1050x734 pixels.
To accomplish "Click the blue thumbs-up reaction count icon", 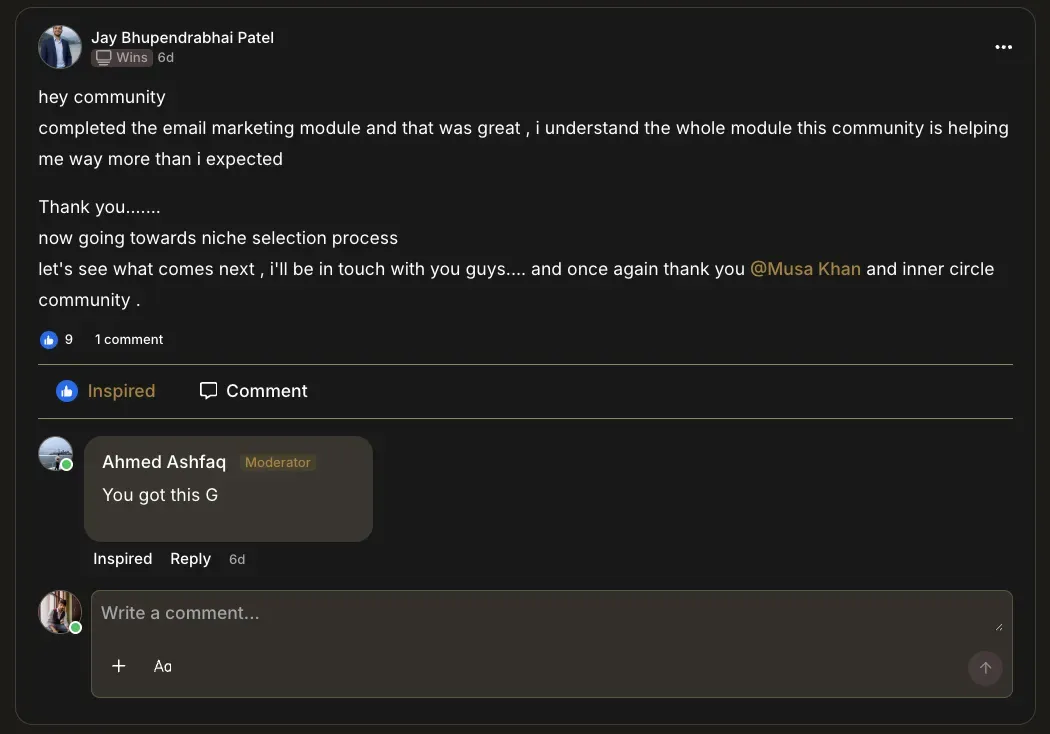I will pyautogui.click(x=49, y=340).
